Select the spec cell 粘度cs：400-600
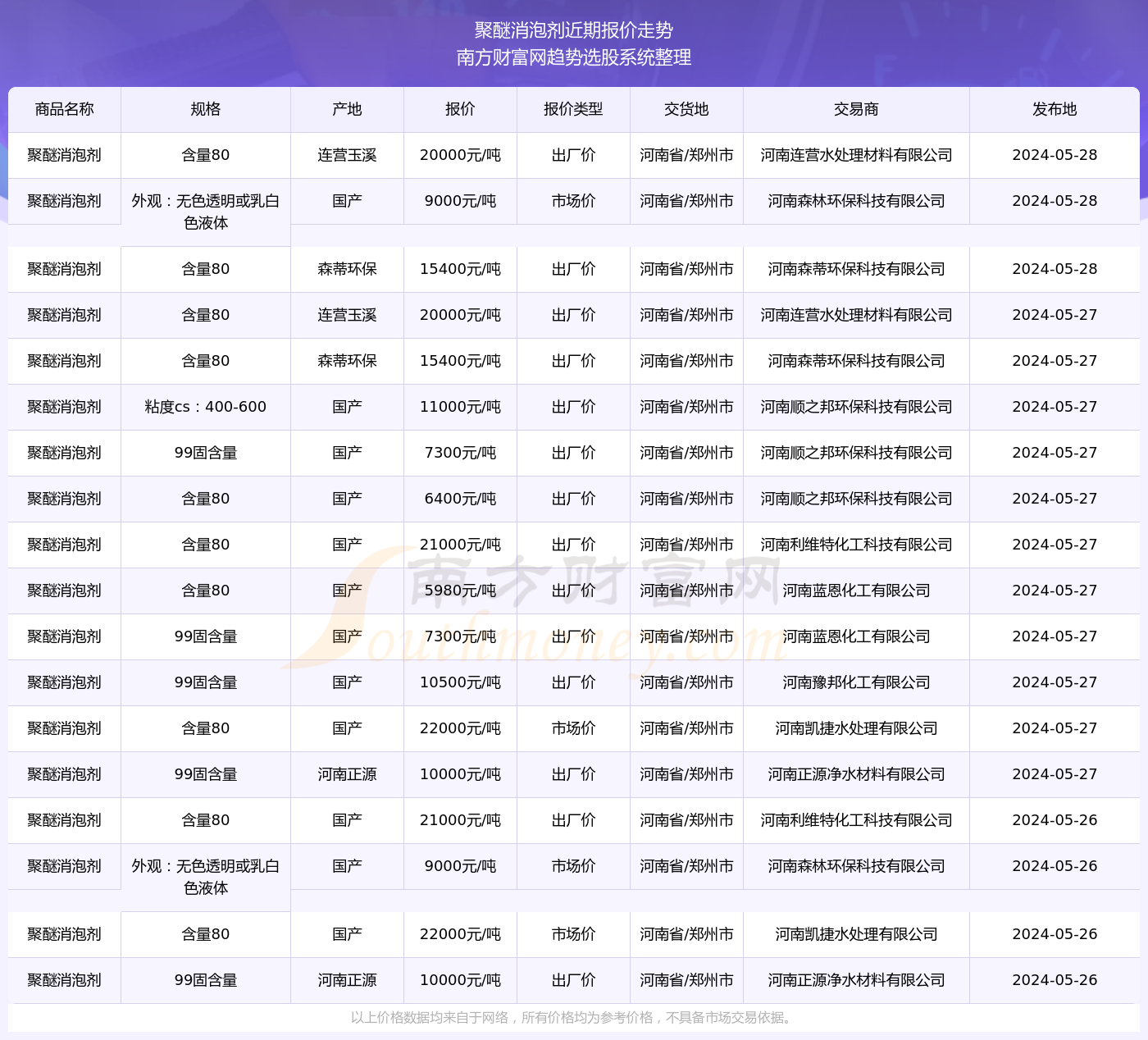The height and width of the screenshot is (1040, 1148). [x=205, y=407]
